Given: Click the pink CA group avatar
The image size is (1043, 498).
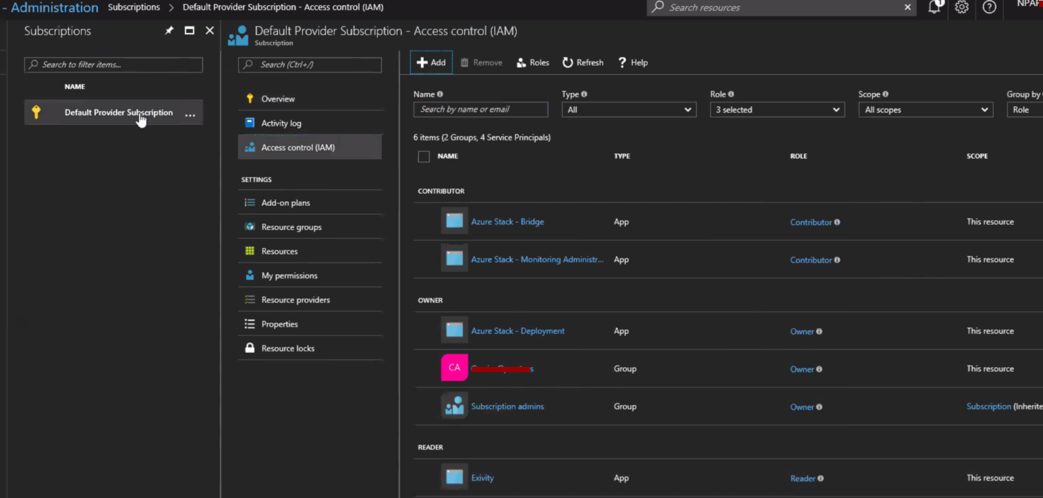Looking at the screenshot, I should point(454,367).
